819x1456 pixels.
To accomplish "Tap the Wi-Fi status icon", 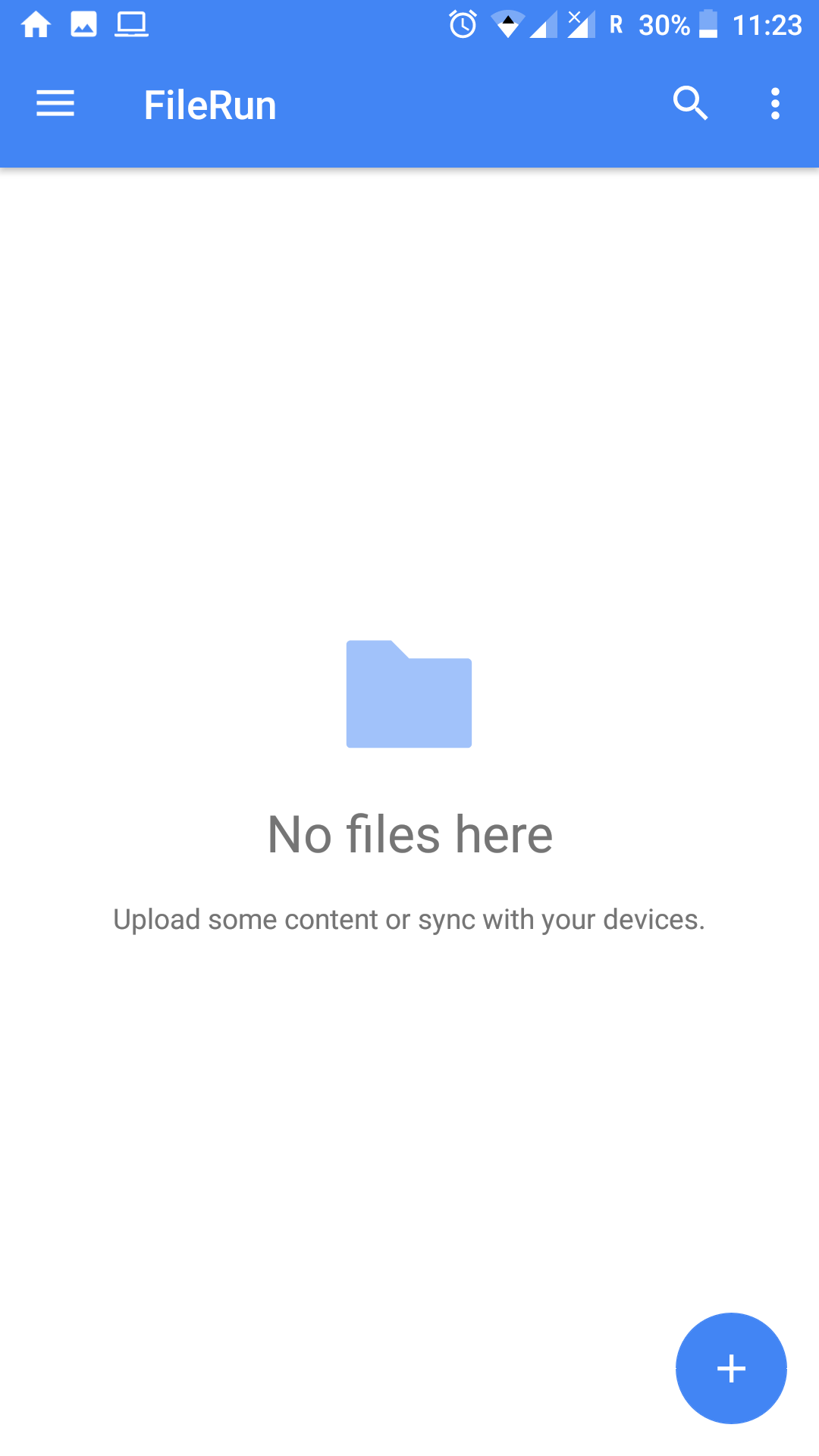I will point(507,24).
